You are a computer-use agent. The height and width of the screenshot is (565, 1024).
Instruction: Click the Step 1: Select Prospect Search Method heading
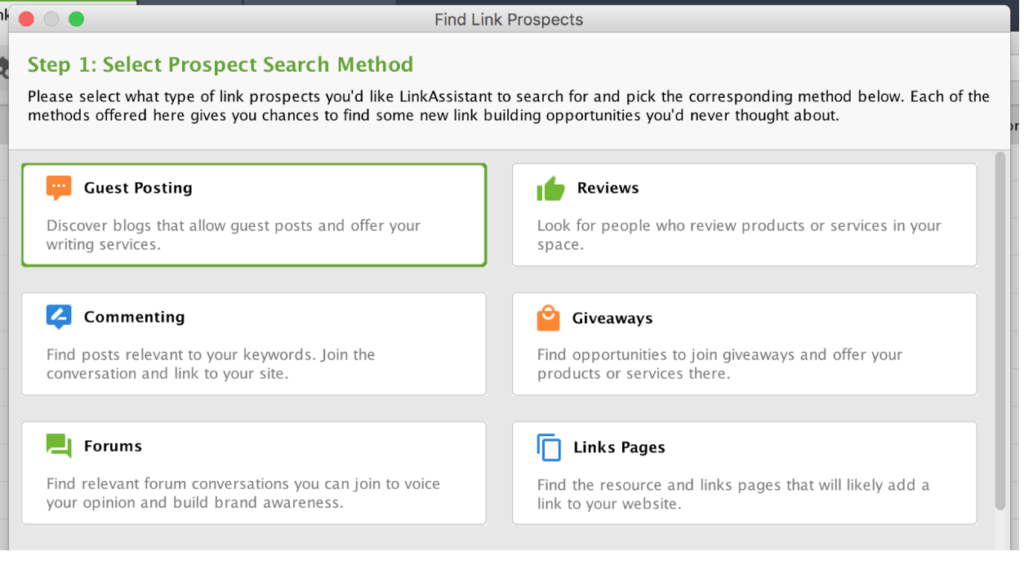click(x=220, y=65)
